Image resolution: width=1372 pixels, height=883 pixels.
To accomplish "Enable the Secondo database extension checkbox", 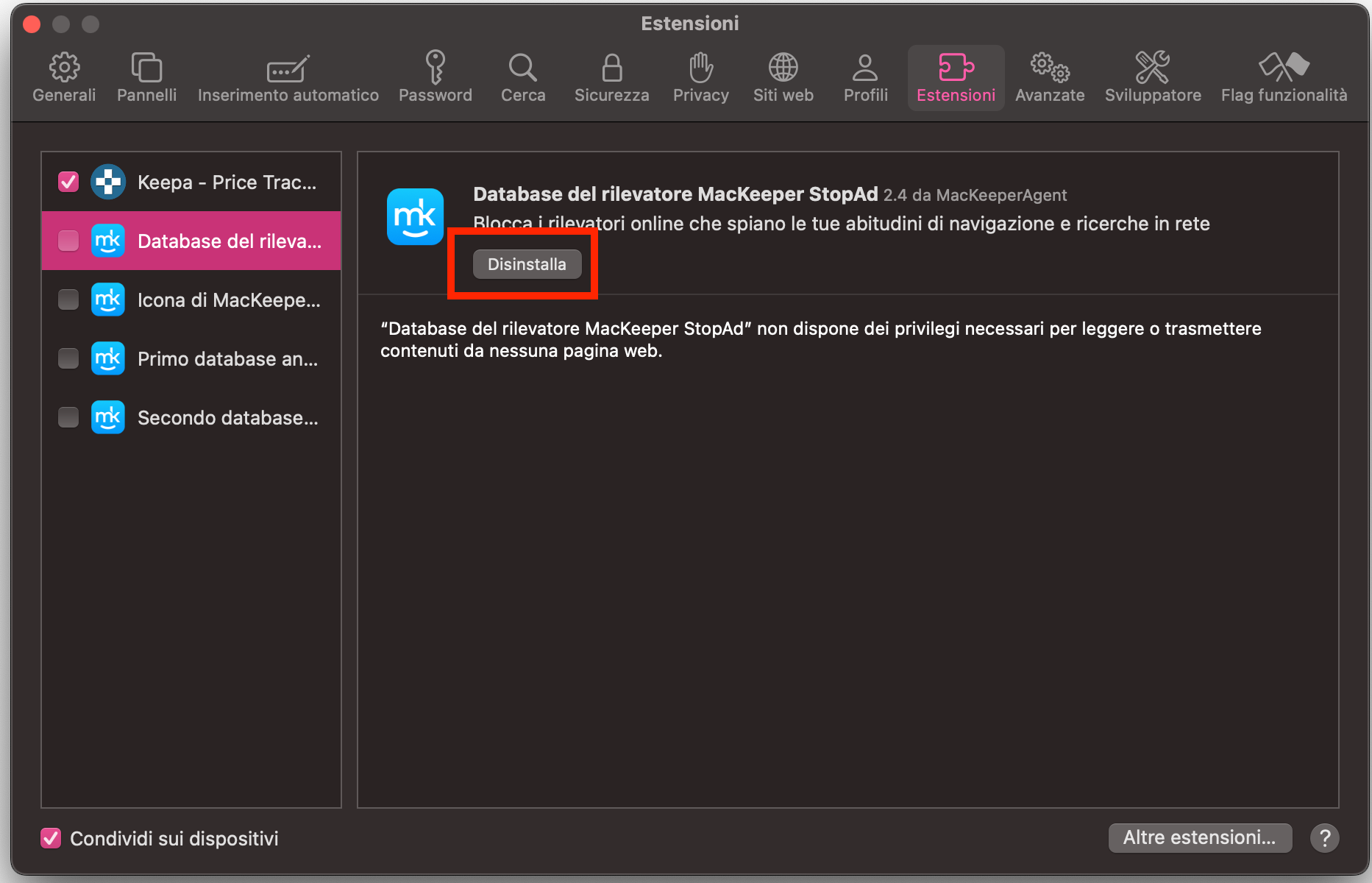I will [x=68, y=417].
